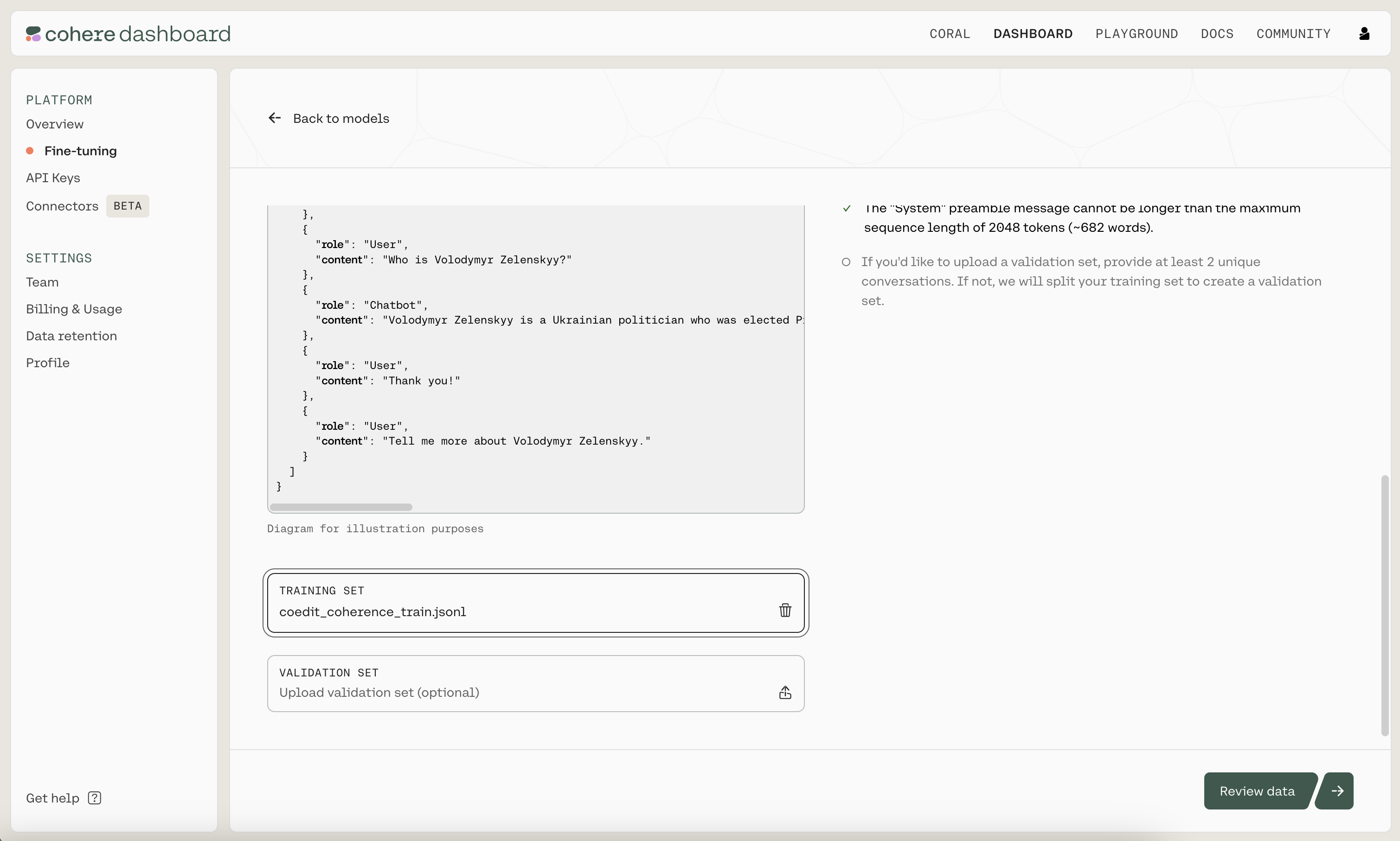This screenshot has width=1400, height=841.
Task: Click the Cohere logo icon
Action: (33, 34)
